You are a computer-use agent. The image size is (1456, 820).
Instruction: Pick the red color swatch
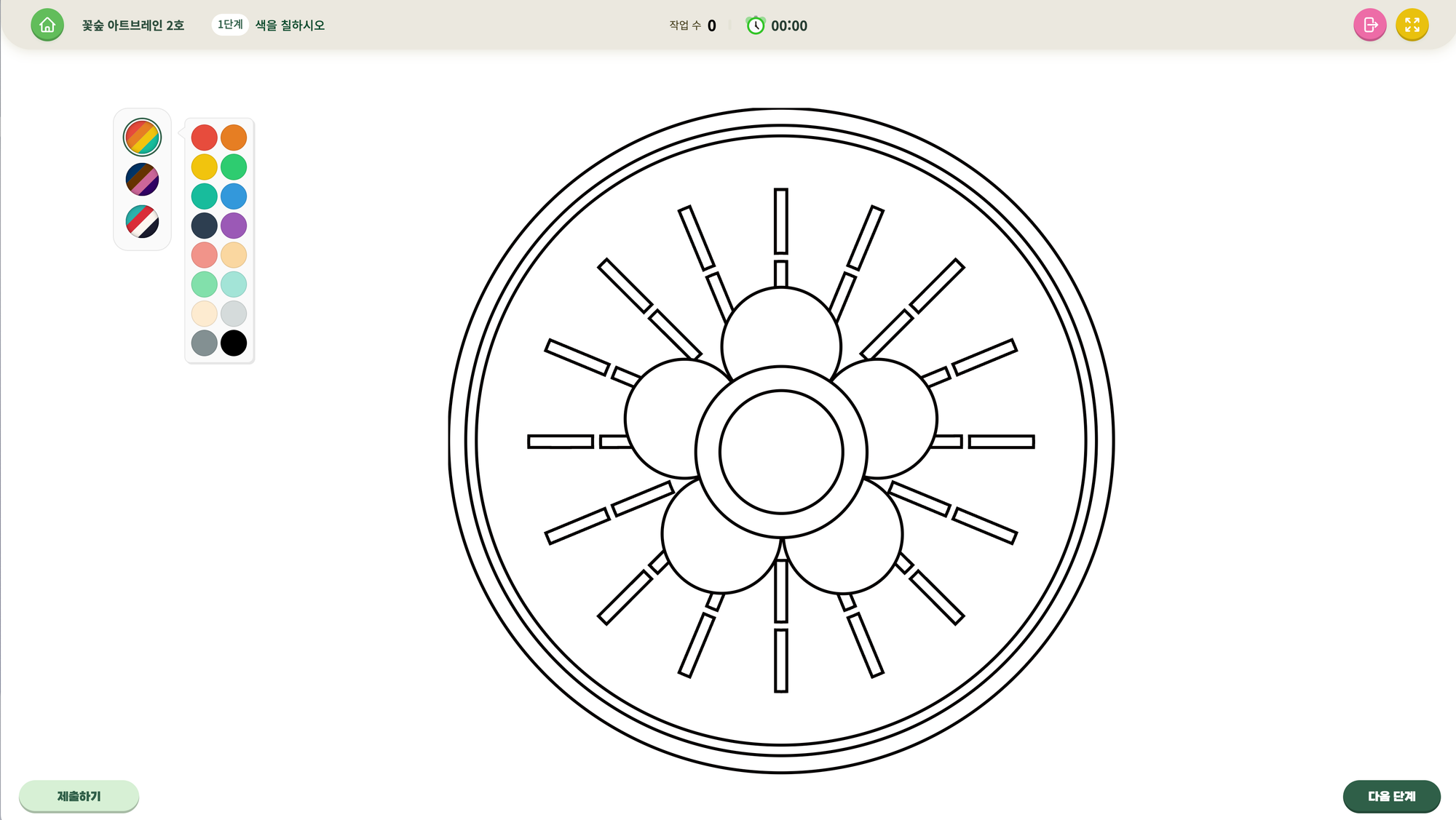tap(204, 138)
